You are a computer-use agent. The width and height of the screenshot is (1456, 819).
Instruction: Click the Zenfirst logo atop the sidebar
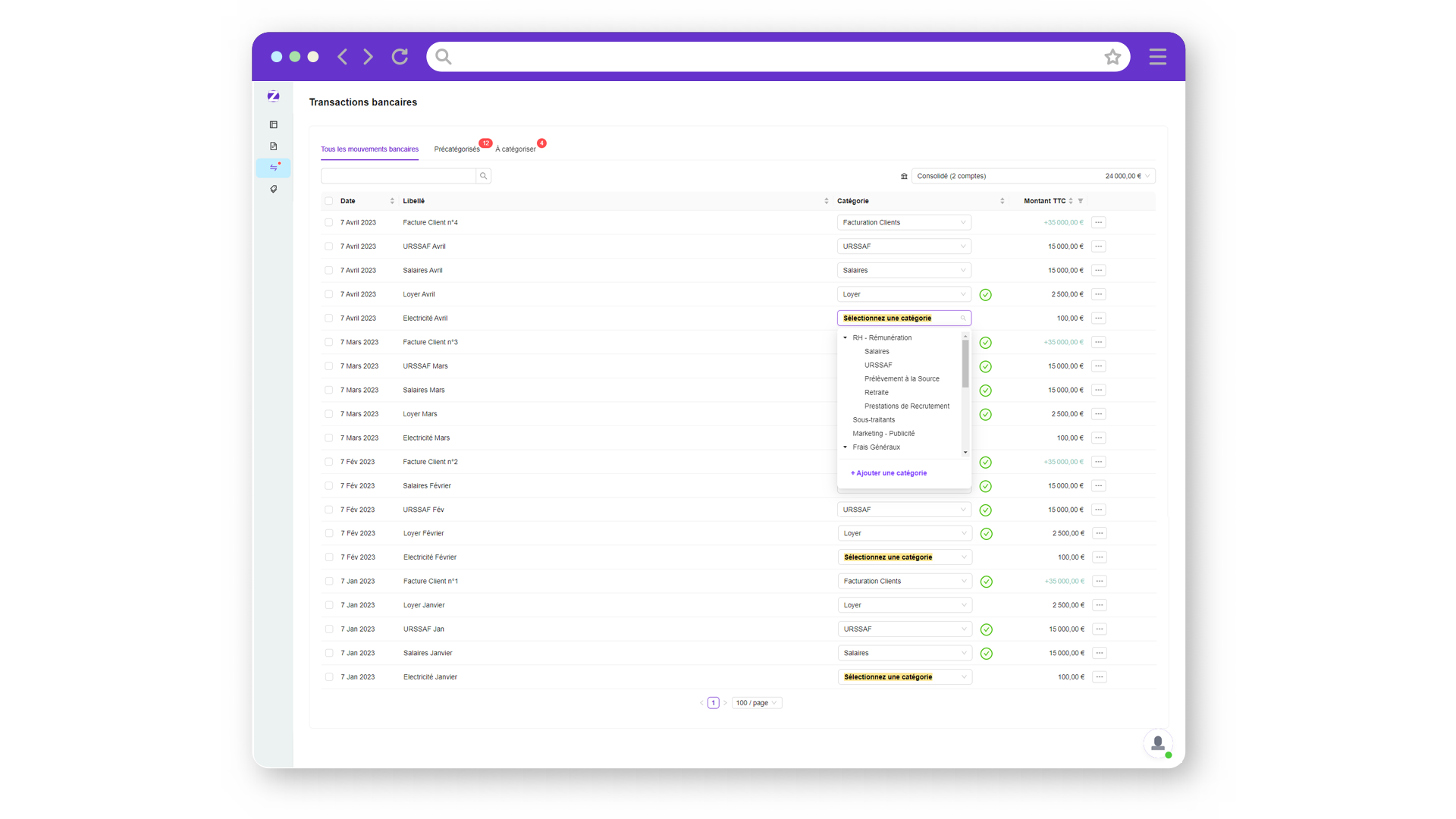click(273, 96)
